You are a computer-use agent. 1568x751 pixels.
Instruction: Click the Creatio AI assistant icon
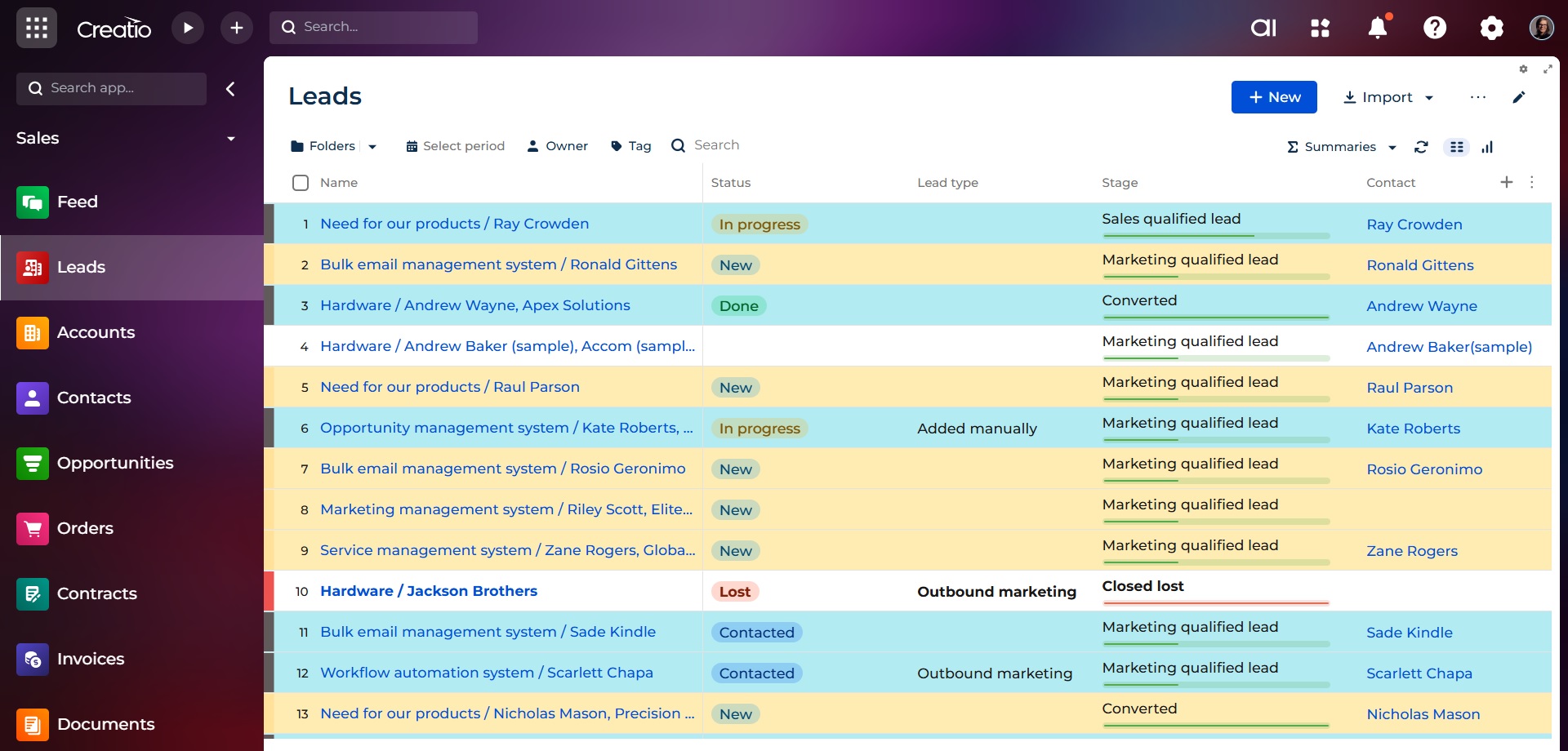tap(1263, 28)
